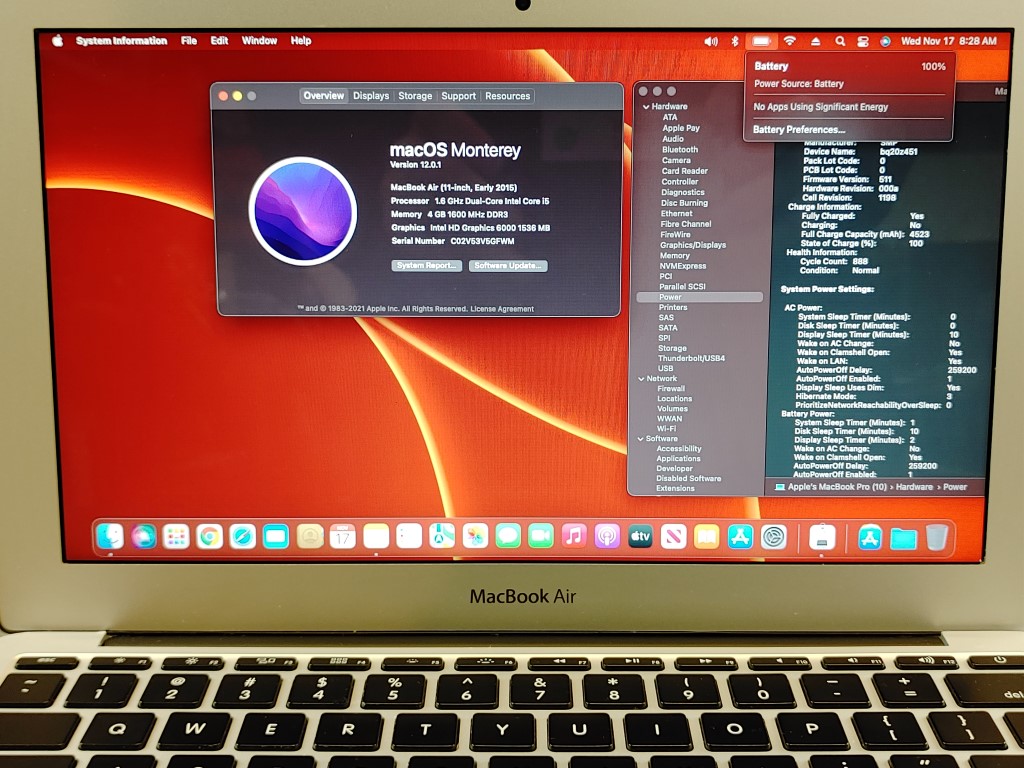Open Photos from the Dock
Image resolution: width=1024 pixels, height=768 pixels.
click(x=475, y=537)
